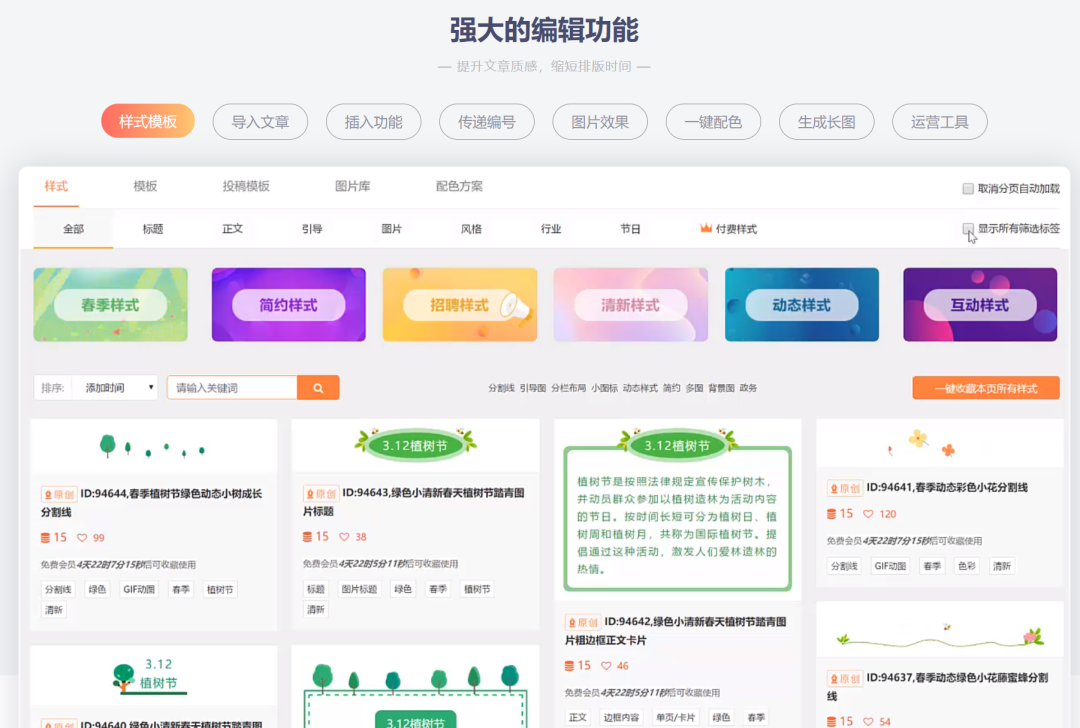Select the bordered 3.12植树节 text card preview

678,510
